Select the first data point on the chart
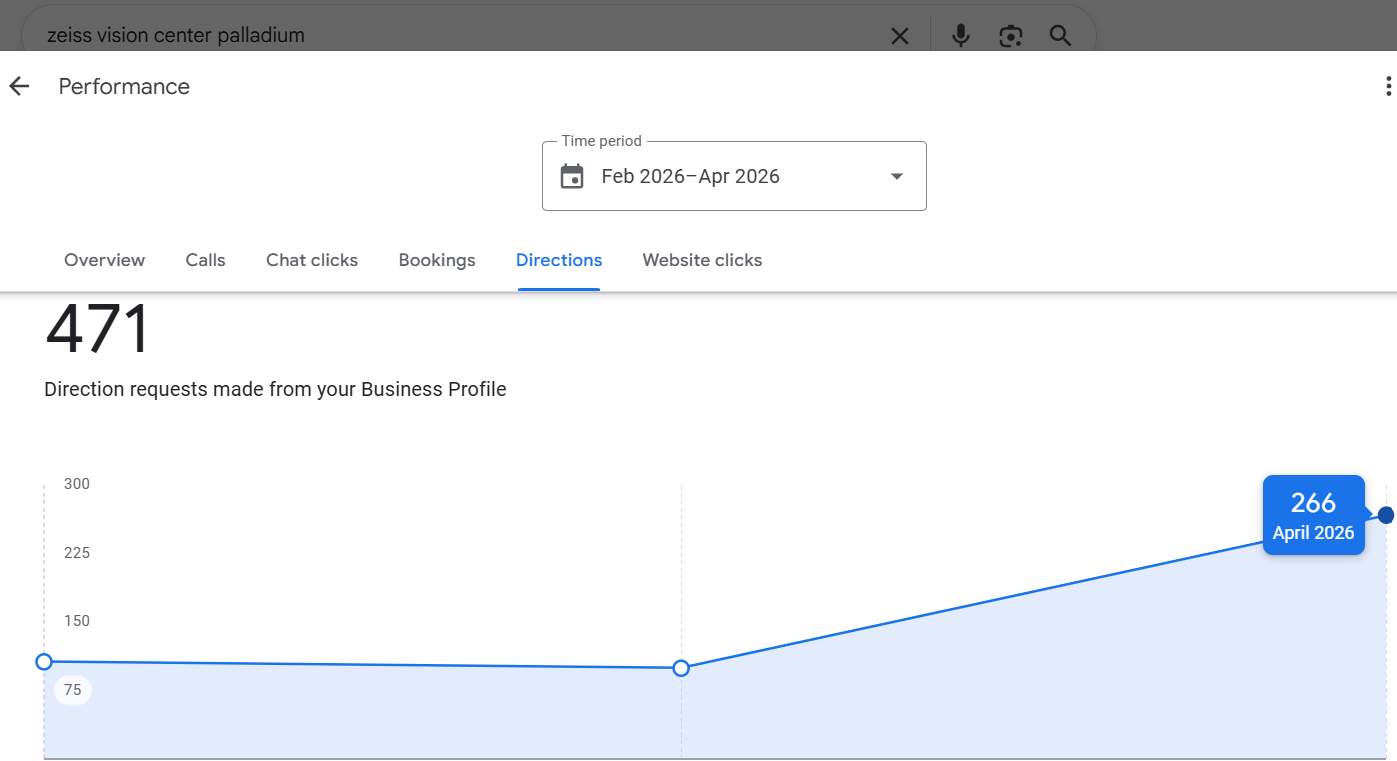The width and height of the screenshot is (1397, 761). point(44,662)
